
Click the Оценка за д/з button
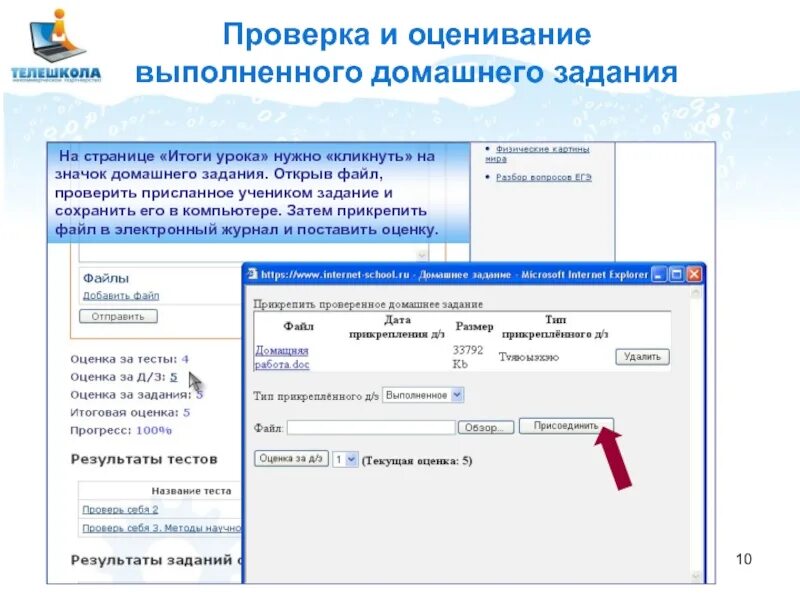point(291,458)
